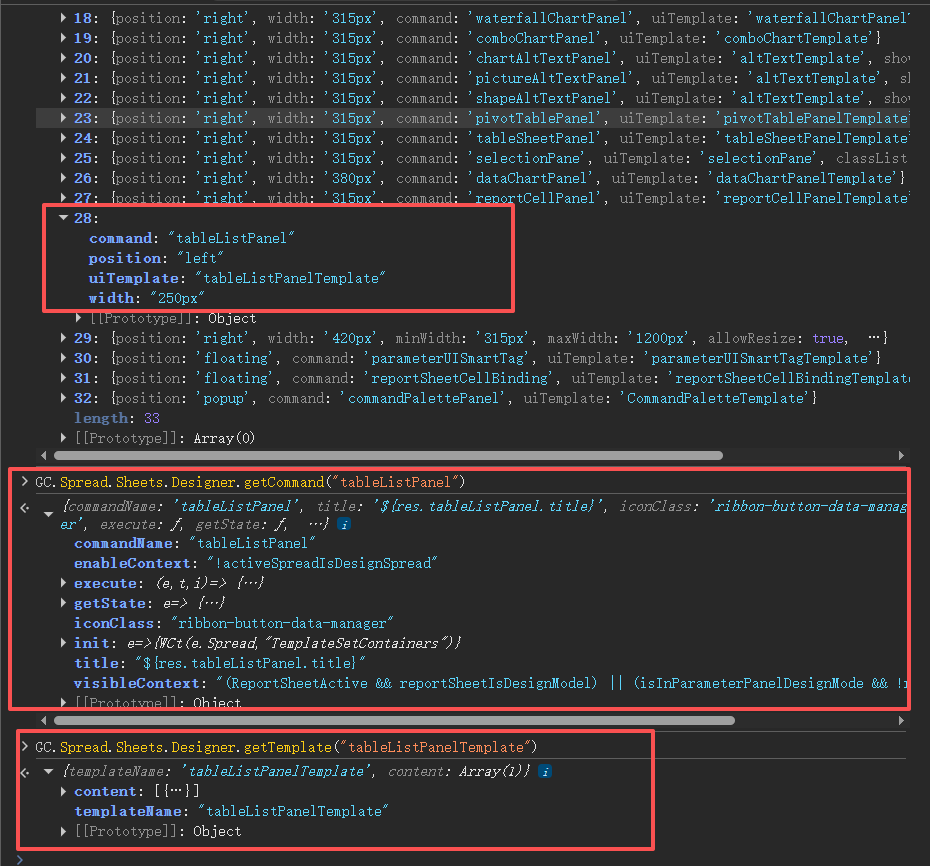Click the iconClass "ribbon-button-data-manager" value
Viewport: 930px width, 866px height.
tap(282, 623)
